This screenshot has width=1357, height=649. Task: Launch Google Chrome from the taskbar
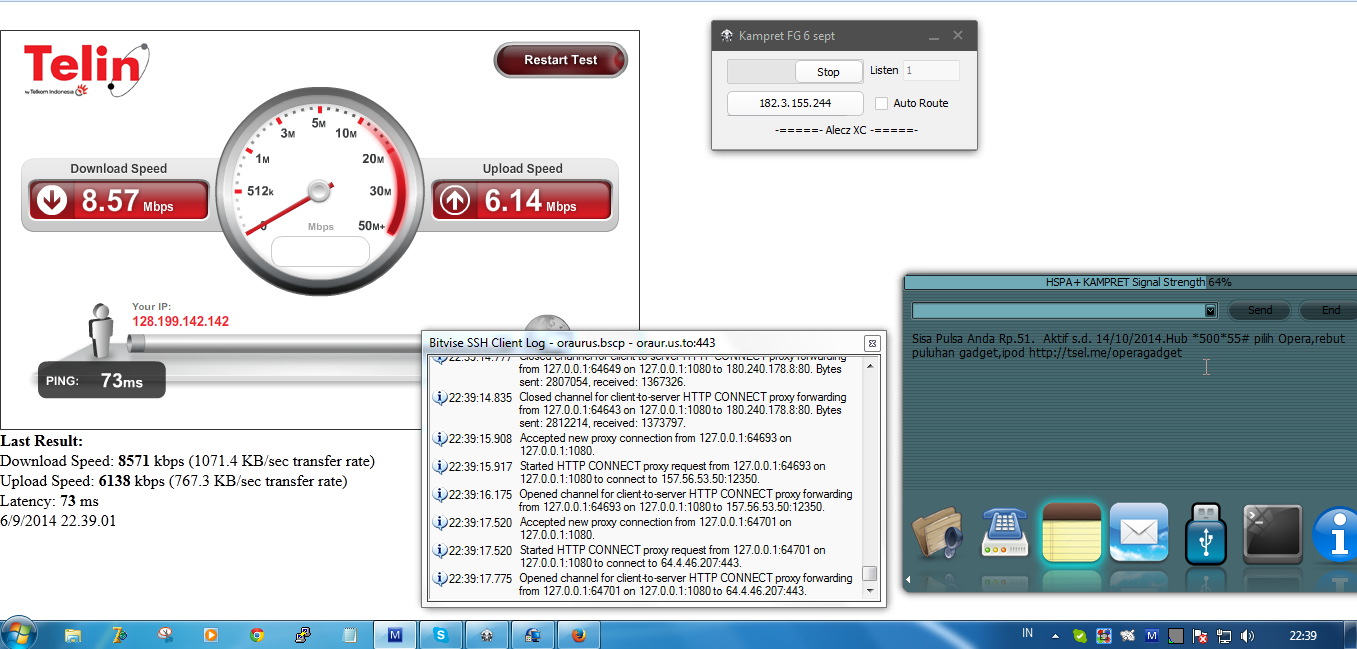[x=257, y=634]
